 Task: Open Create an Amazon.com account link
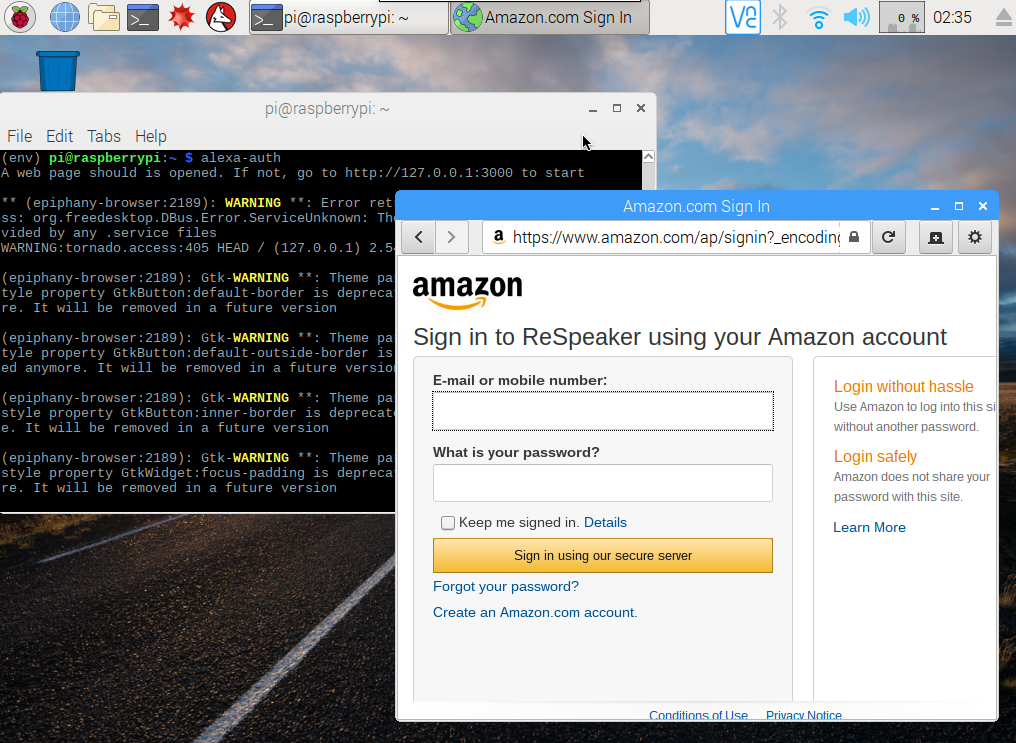pyautogui.click(x=535, y=612)
